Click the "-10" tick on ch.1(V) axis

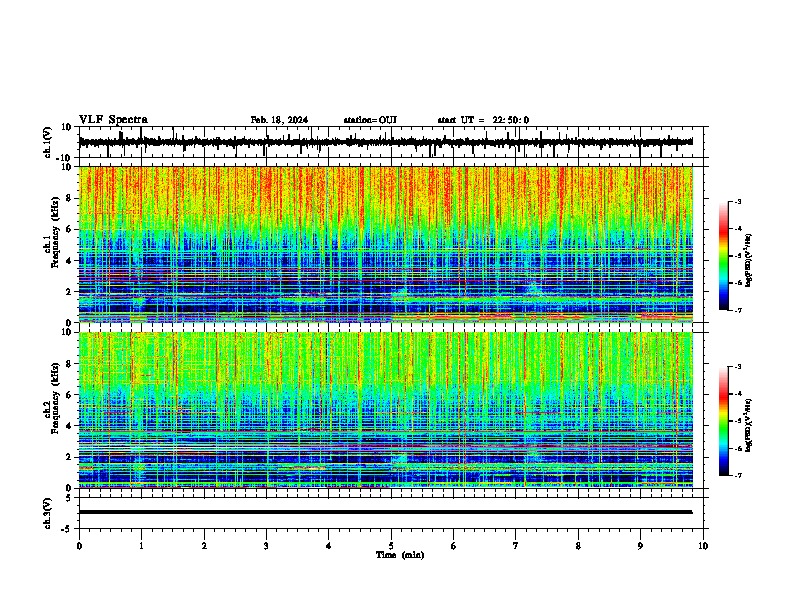click(x=65, y=158)
